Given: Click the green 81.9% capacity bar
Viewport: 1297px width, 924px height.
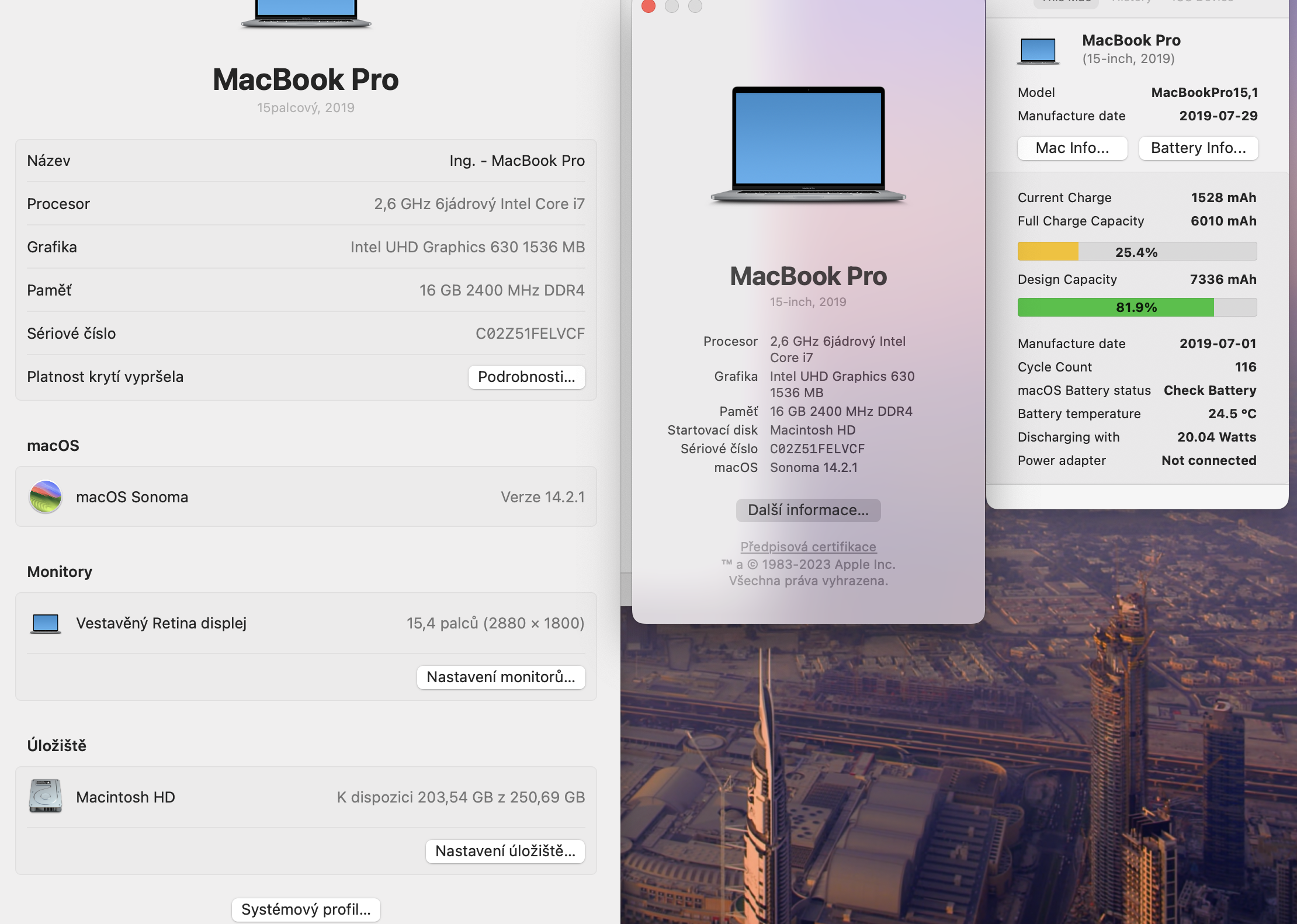Looking at the screenshot, I should (1136, 307).
